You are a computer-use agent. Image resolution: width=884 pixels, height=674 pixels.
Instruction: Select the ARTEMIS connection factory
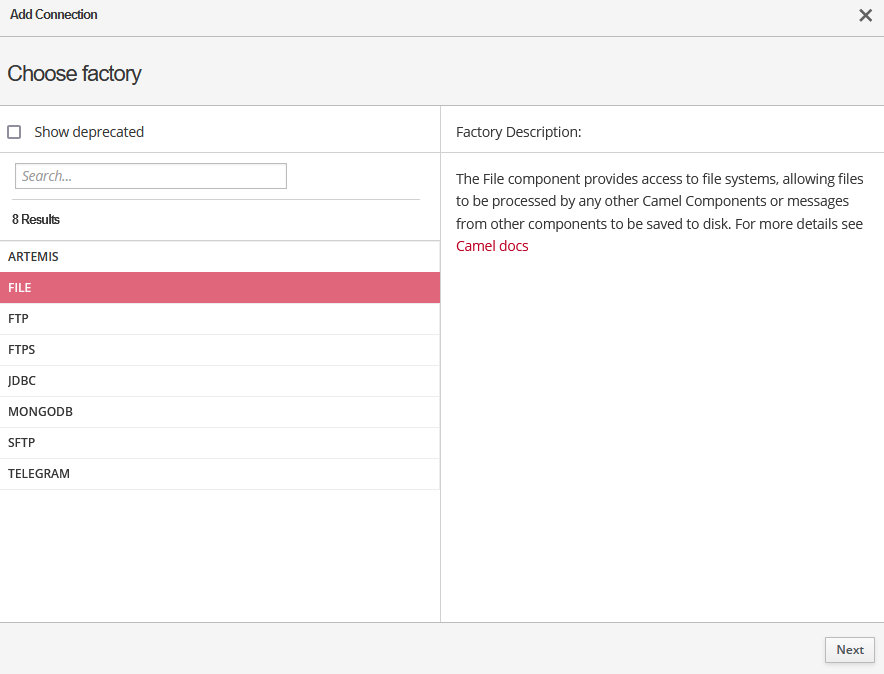pyautogui.click(x=33, y=256)
